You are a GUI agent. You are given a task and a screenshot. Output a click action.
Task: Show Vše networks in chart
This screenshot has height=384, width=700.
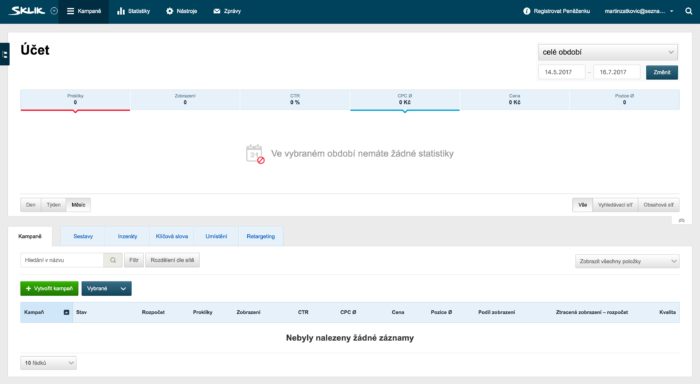coord(583,205)
